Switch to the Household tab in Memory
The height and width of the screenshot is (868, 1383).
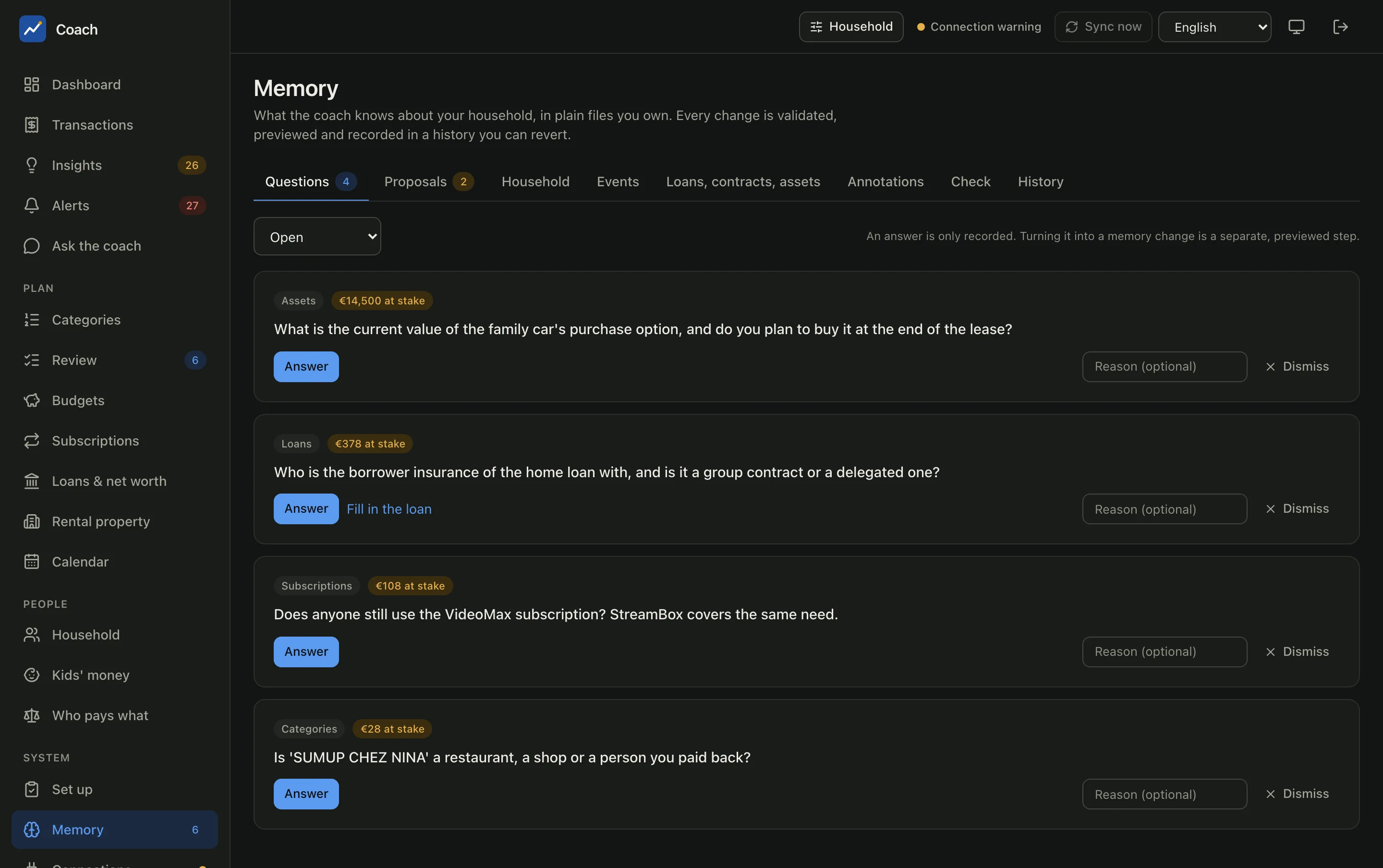click(x=535, y=181)
